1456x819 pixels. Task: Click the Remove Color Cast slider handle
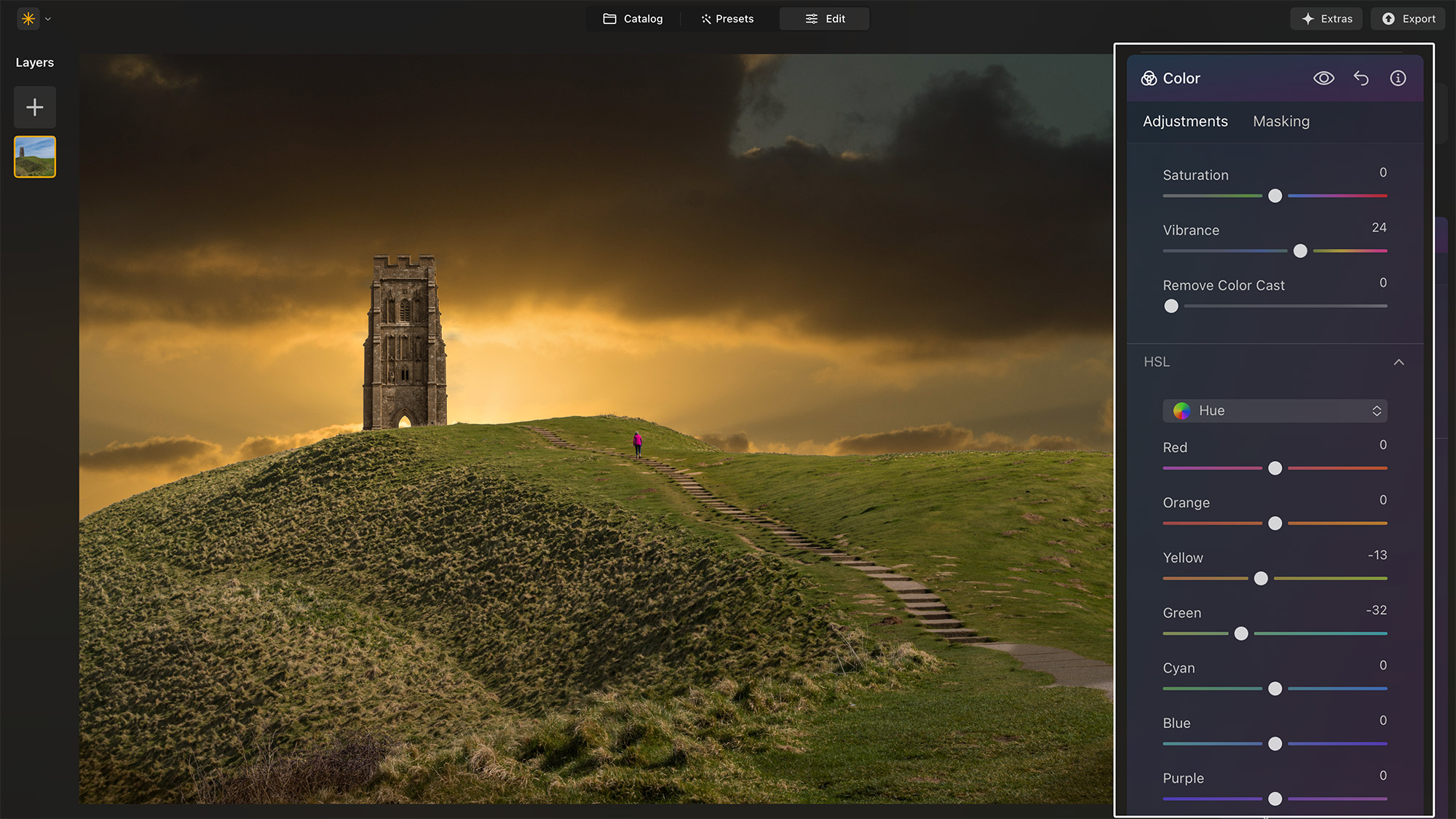click(1171, 306)
